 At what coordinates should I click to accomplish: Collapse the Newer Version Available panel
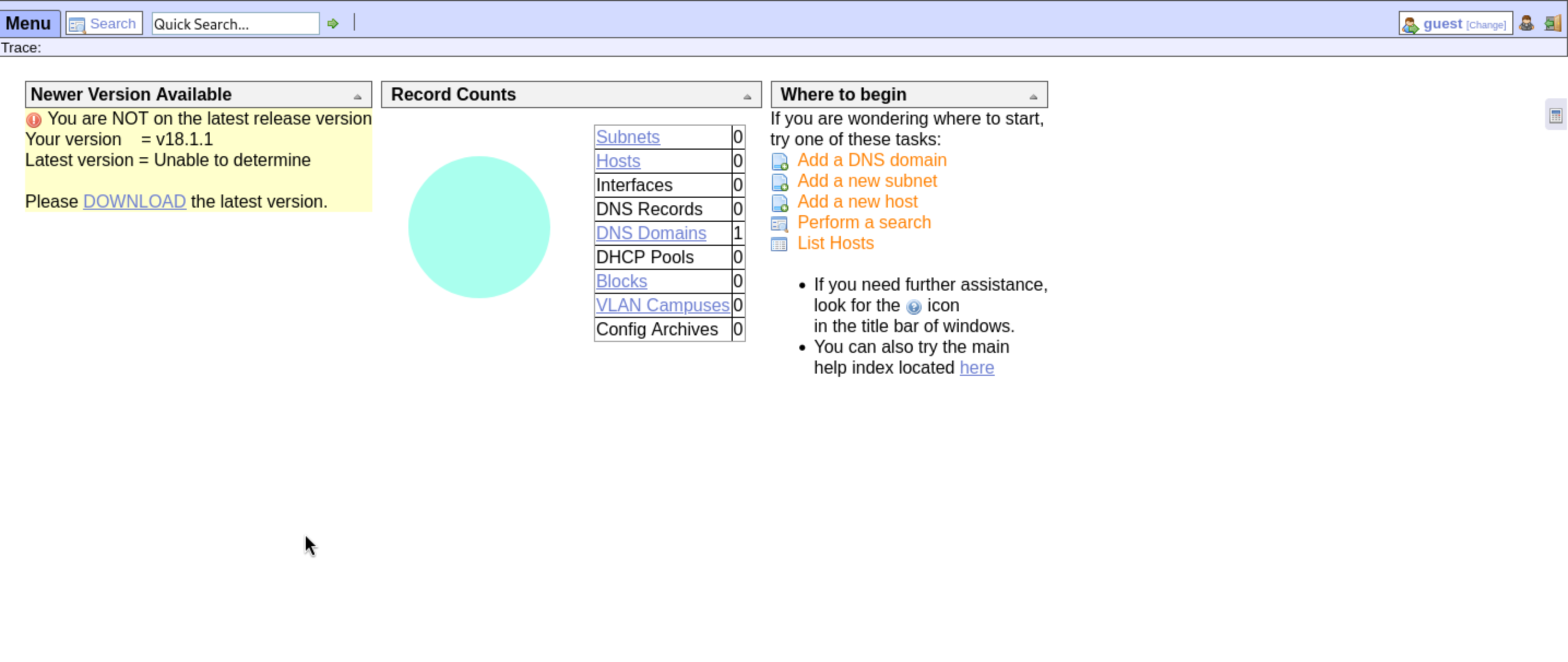[x=357, y=97]
